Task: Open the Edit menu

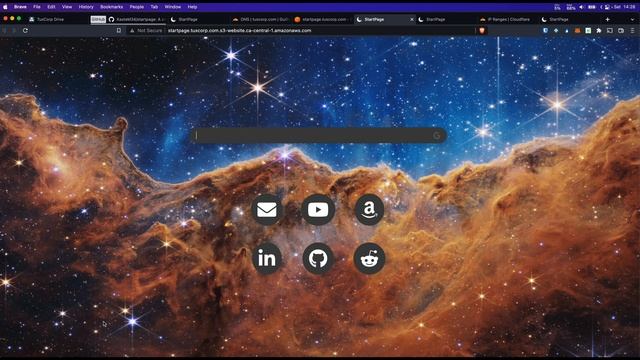Action: pyautogui.click(x=51, y=7)
